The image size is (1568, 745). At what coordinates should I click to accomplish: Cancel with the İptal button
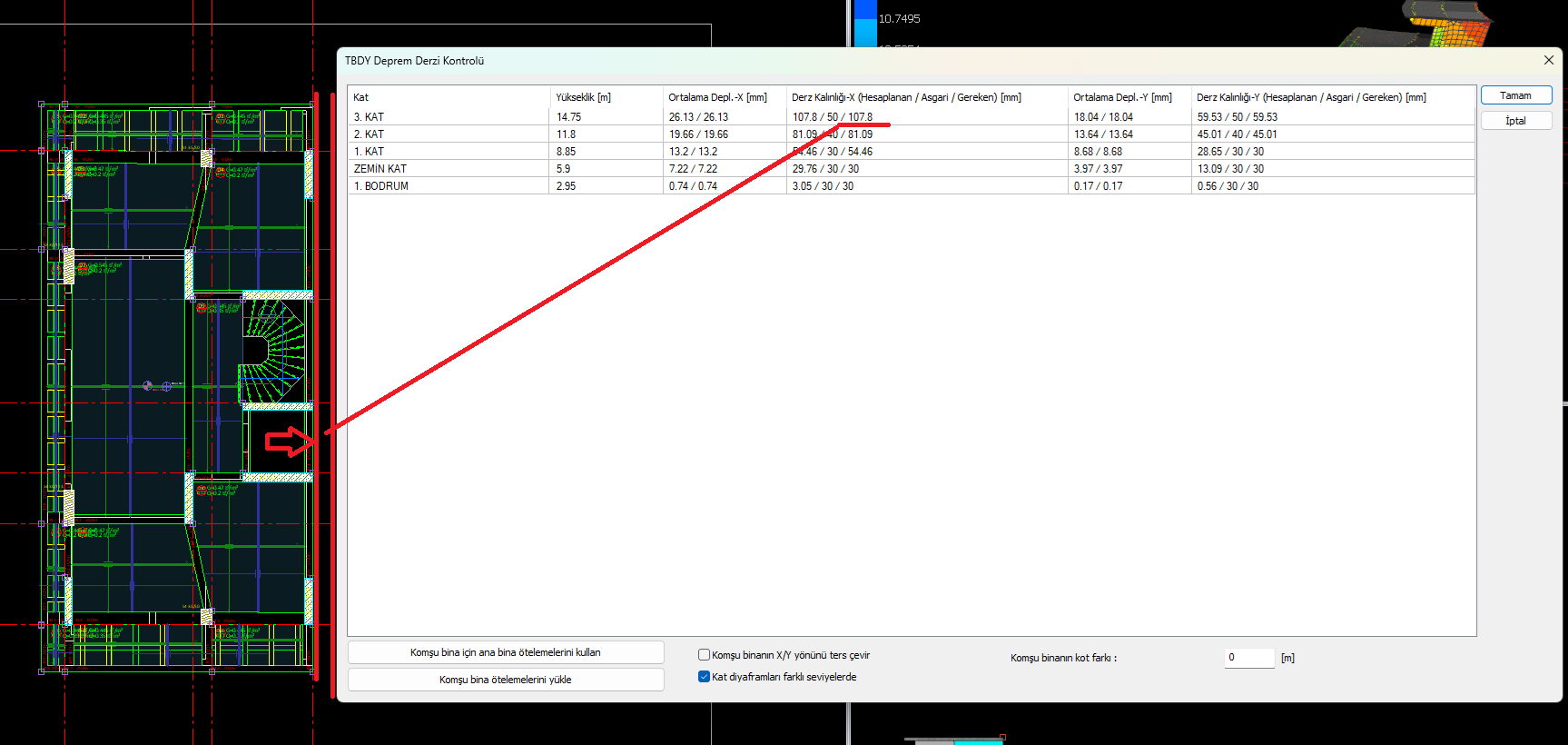[1515, 121]
